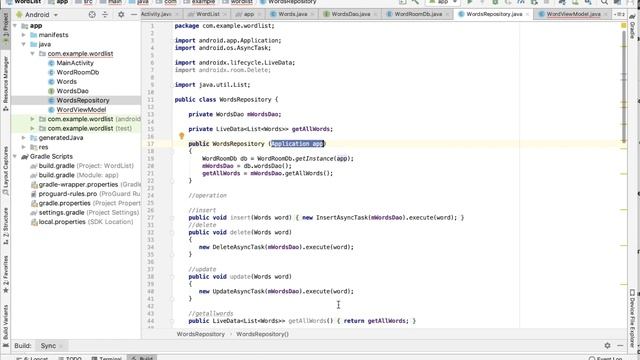This screenshot has width=640, height=360.
Task: Open Build panel settings gear
Action: pyautogui.click(x=607, y=345)
